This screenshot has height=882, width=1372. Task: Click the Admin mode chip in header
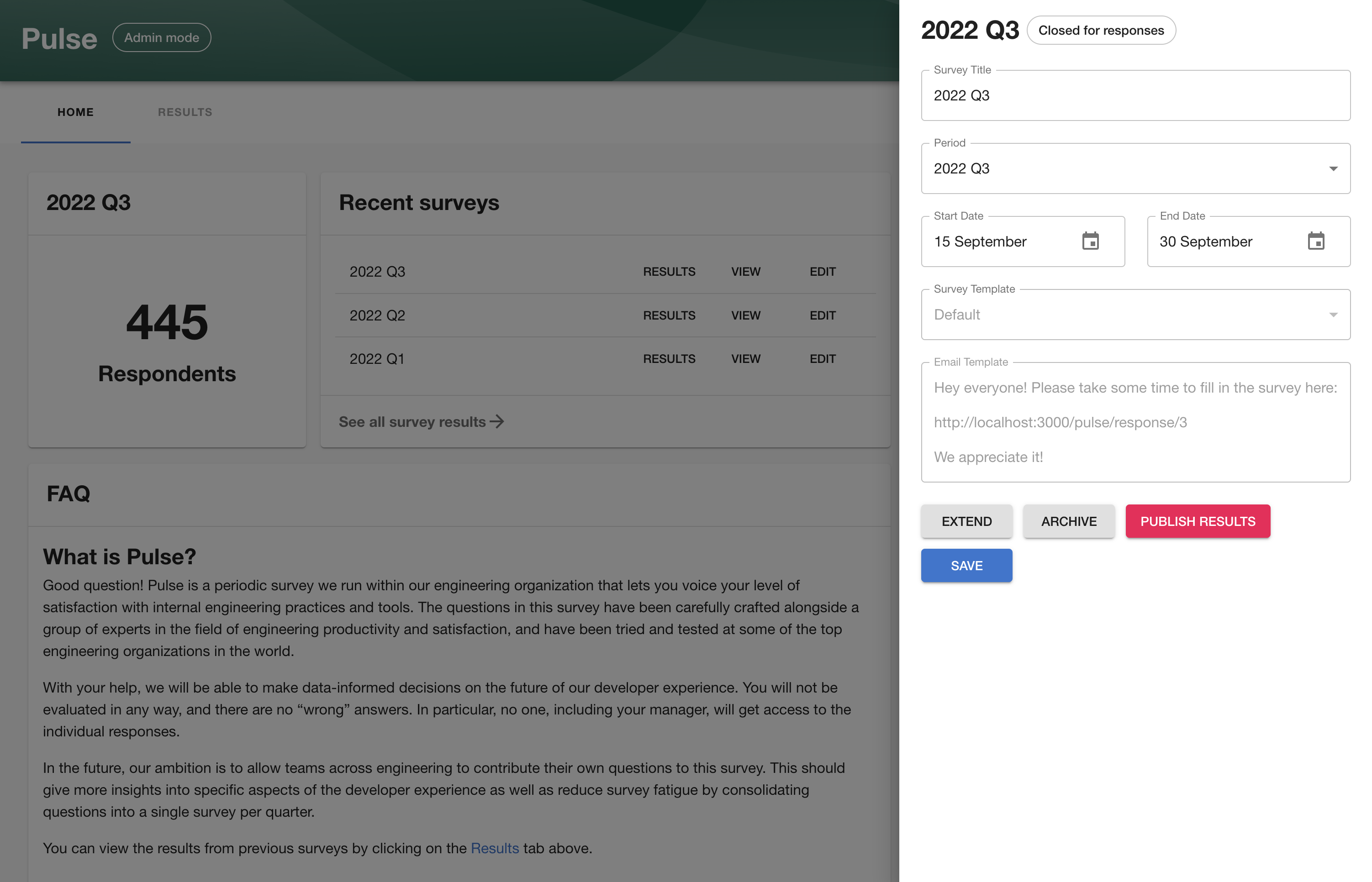[x=162, y=38]
